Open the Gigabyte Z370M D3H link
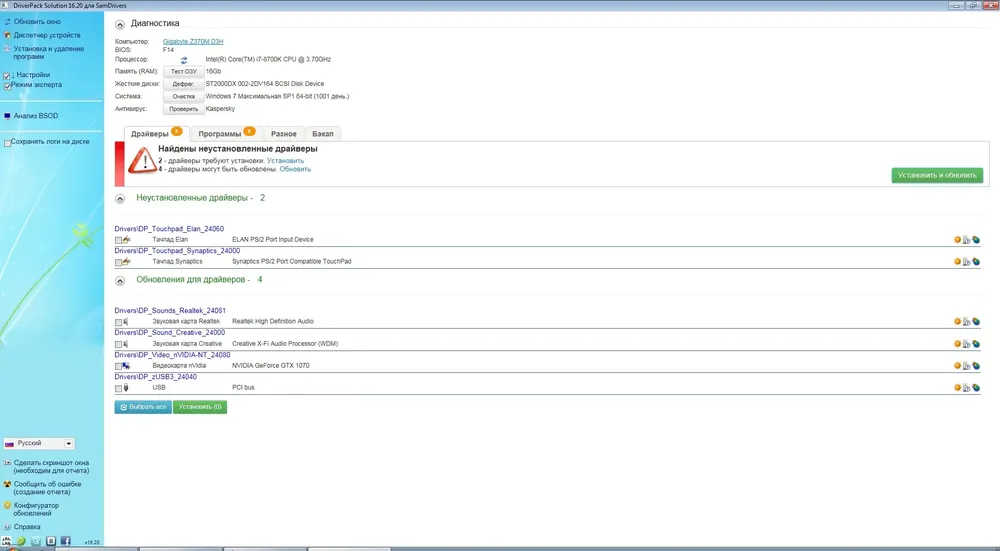Screen dimensions: 1000x551 193,41
